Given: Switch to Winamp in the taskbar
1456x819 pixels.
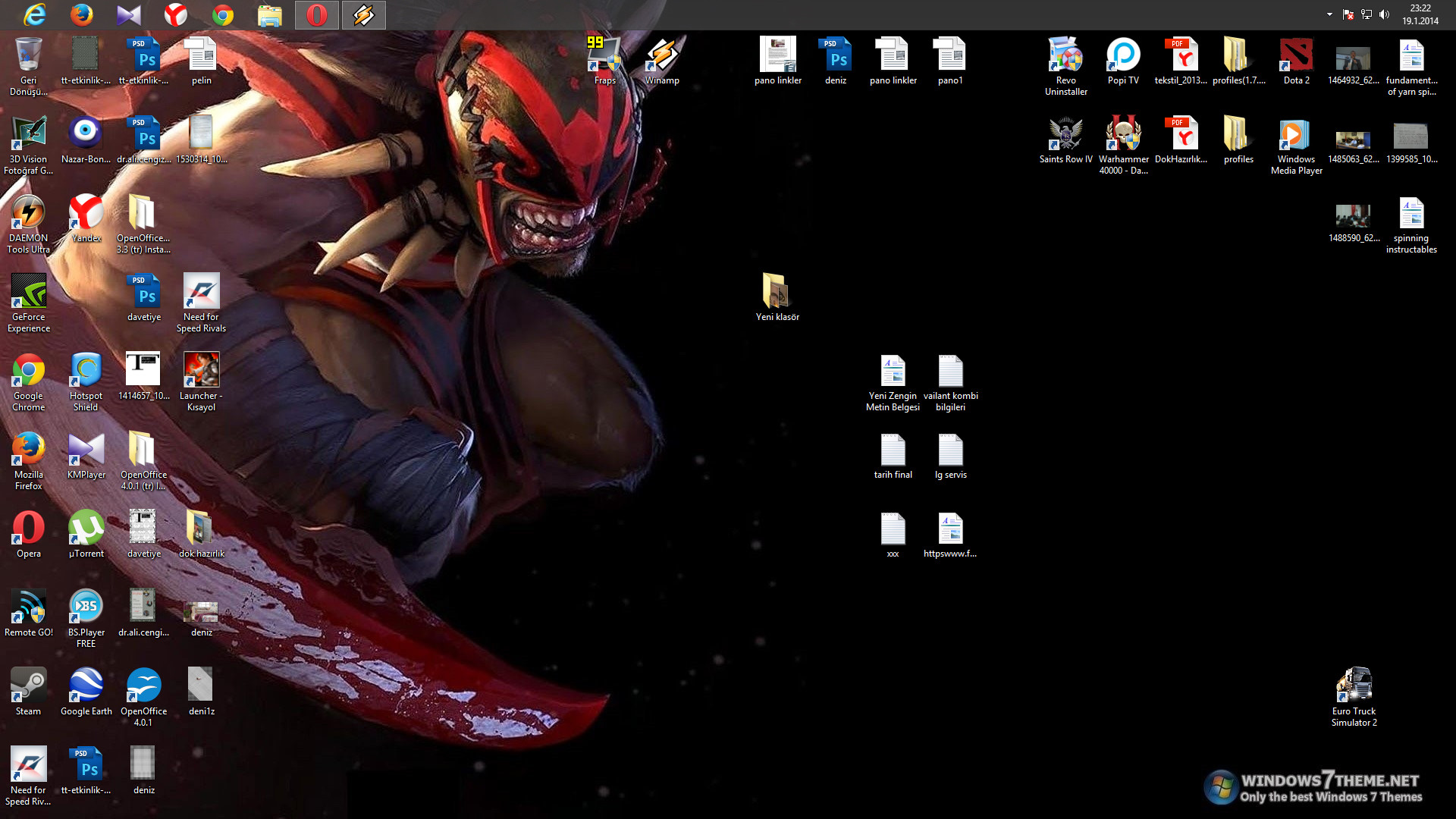Looking at the screenshot, I should coord(364,14).
